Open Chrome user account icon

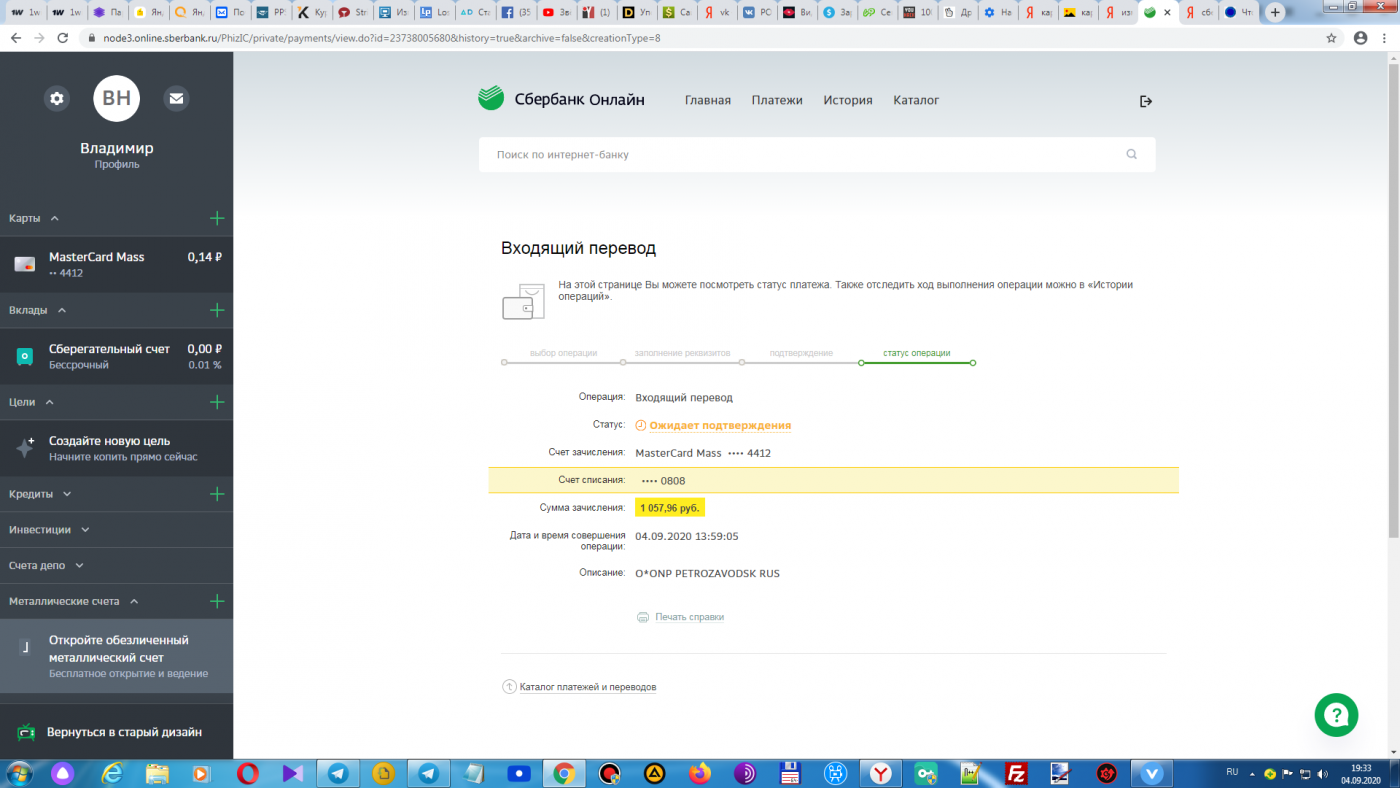click(1360, 38)
